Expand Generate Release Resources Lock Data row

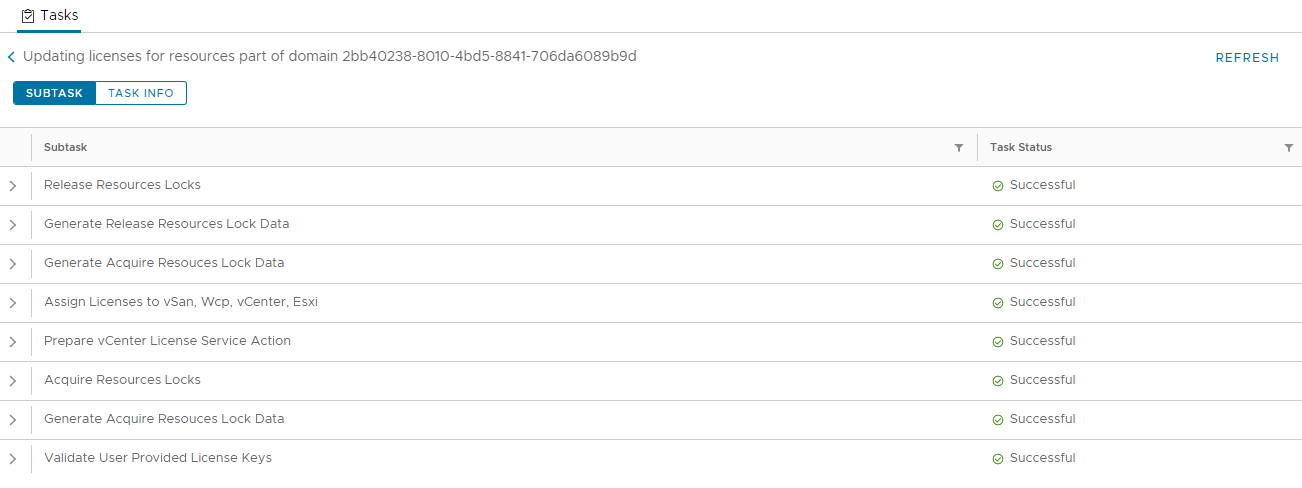[13, 225]
